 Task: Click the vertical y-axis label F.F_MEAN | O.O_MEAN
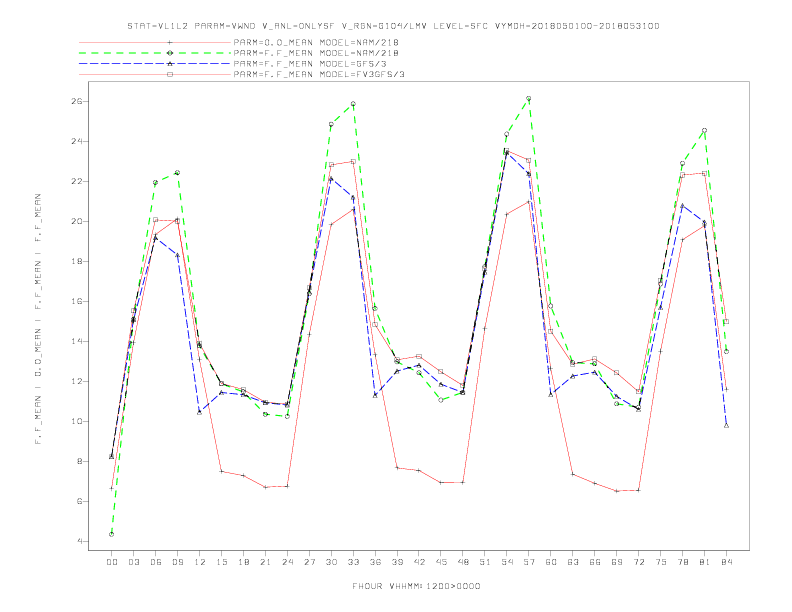point(38,319)
